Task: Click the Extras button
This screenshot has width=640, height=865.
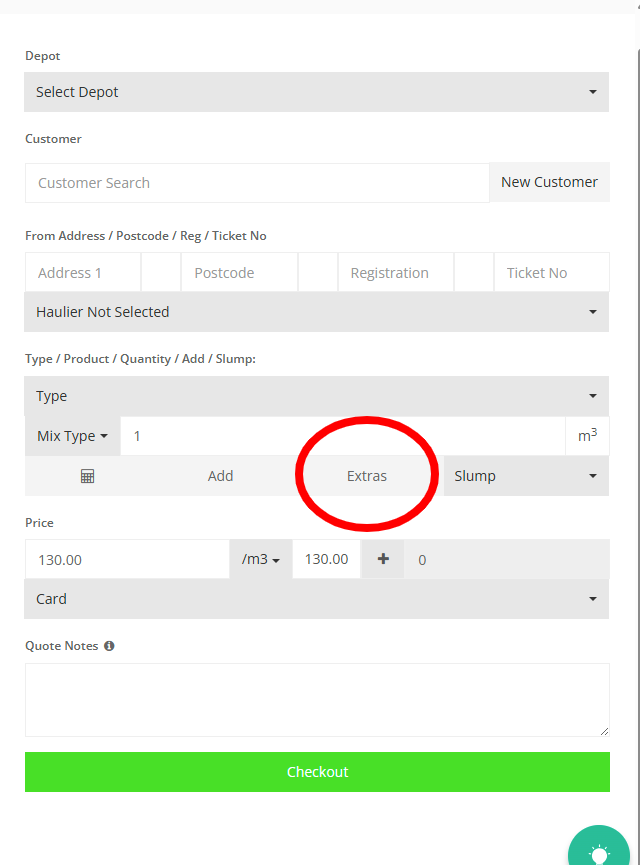Action: tap(367, 476)
